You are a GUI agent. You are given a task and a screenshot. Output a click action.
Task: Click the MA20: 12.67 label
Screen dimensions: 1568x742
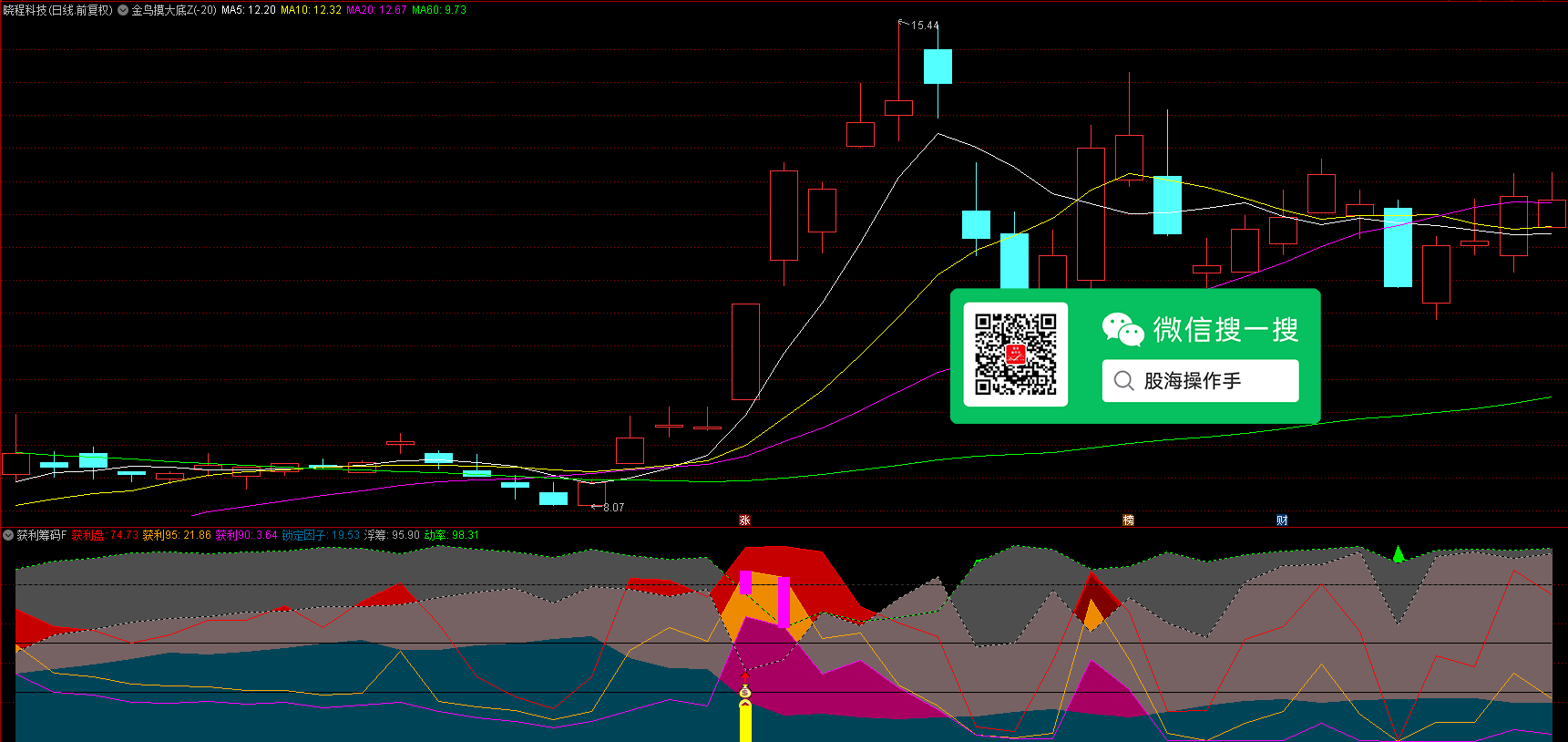tap(376, 10)
